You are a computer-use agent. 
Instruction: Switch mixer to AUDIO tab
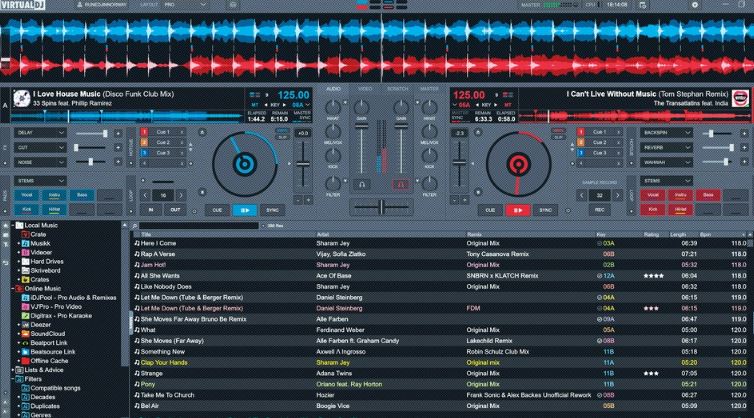pos(333,89)
